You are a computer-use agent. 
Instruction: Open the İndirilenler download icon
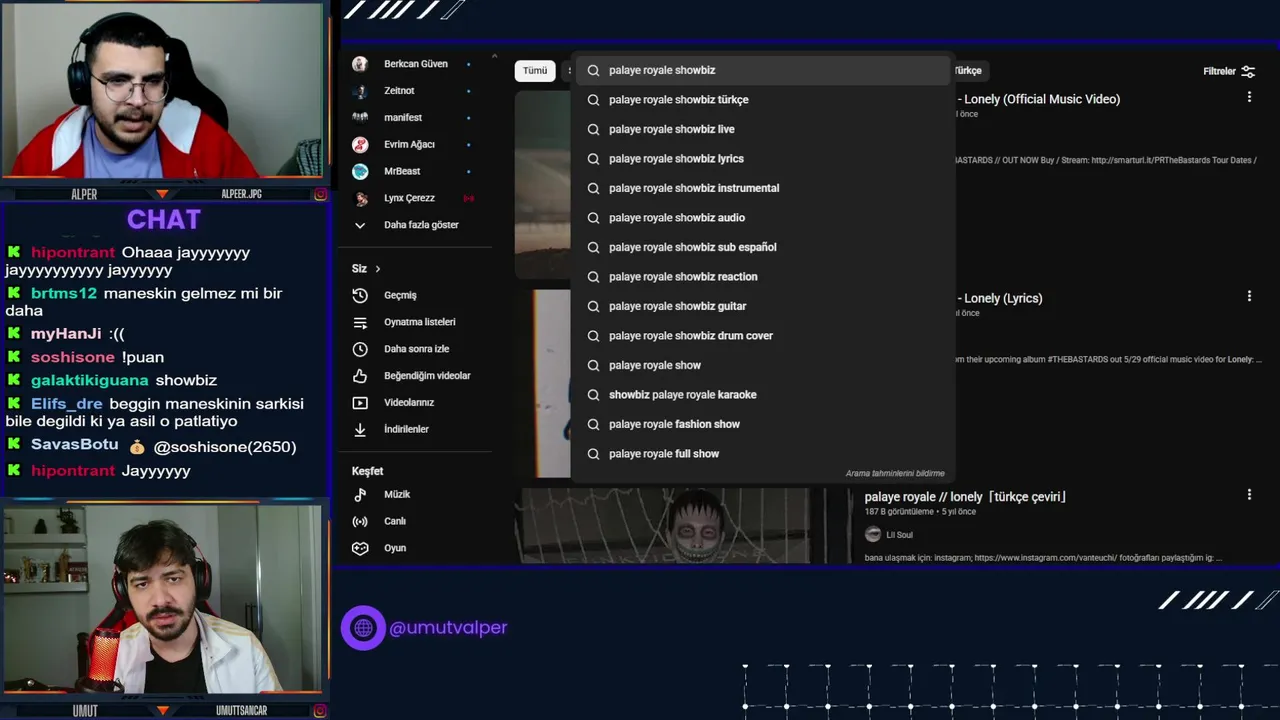coord(360,429)
